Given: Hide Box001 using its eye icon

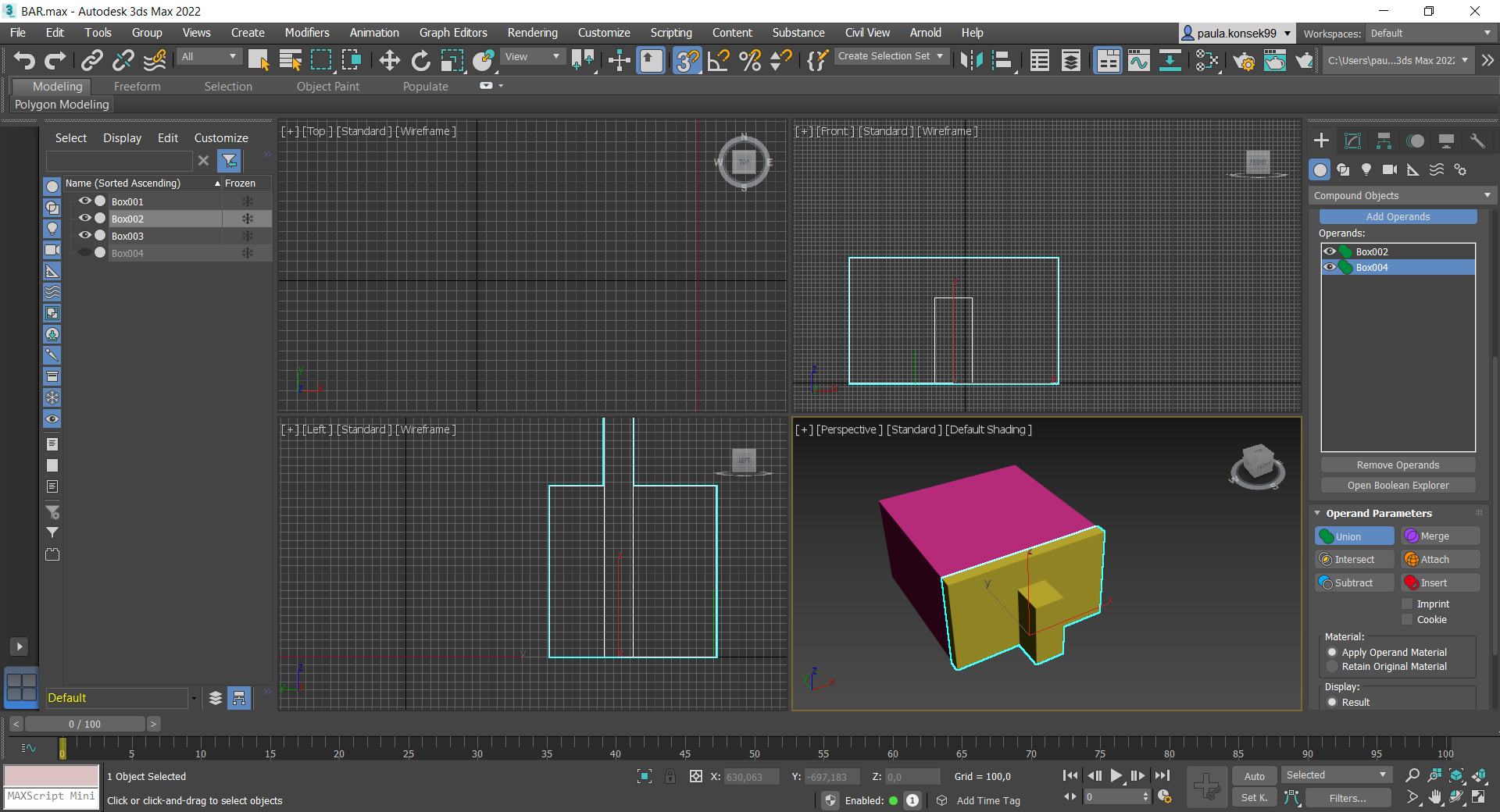Looking at the screenshot, I should (85, 201).
